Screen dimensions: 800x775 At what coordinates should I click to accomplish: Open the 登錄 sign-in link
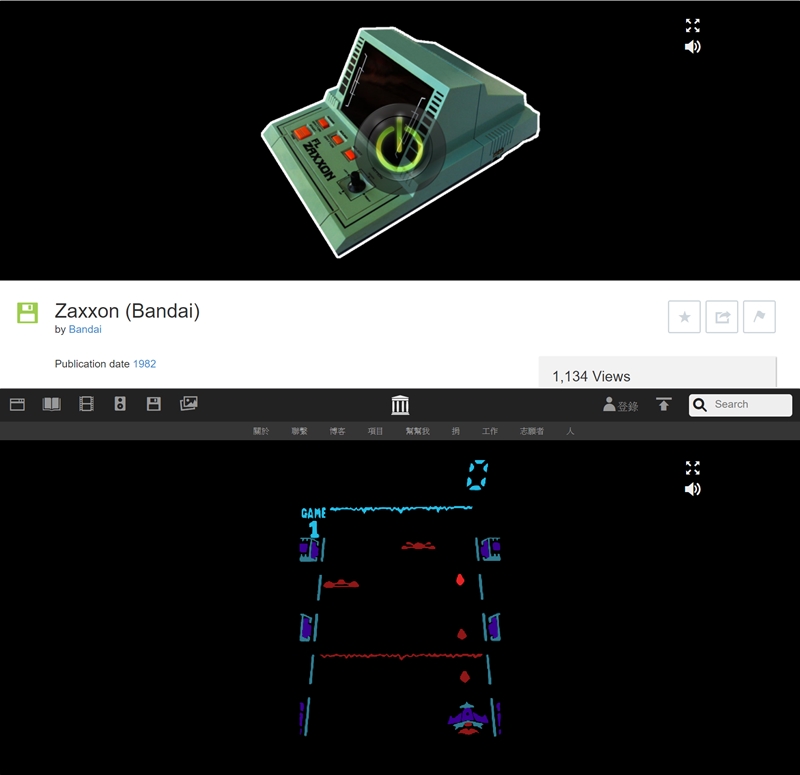620,405
